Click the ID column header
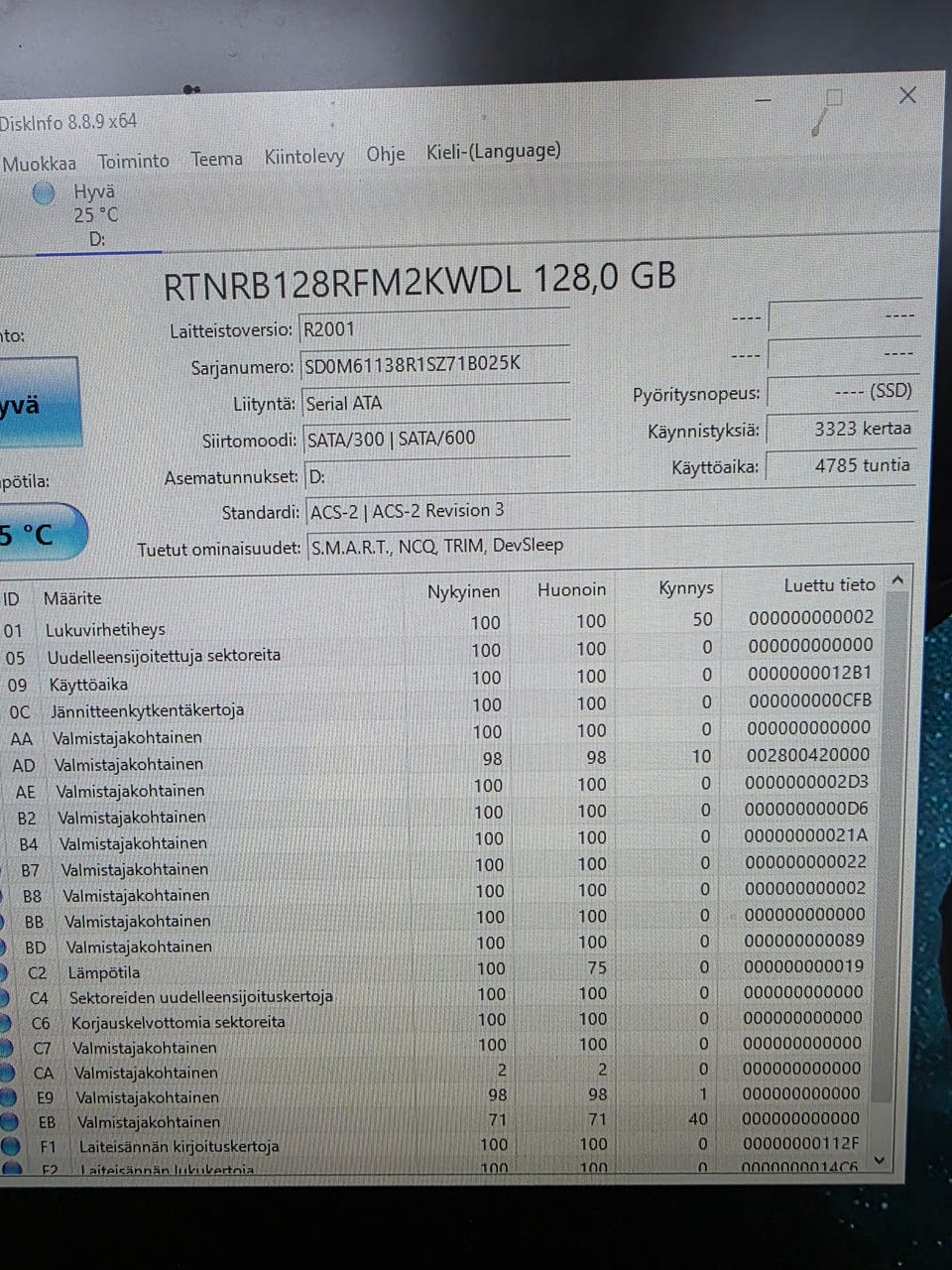The width and height of the screenshot is (952, 1270). [x=12, y=598]
